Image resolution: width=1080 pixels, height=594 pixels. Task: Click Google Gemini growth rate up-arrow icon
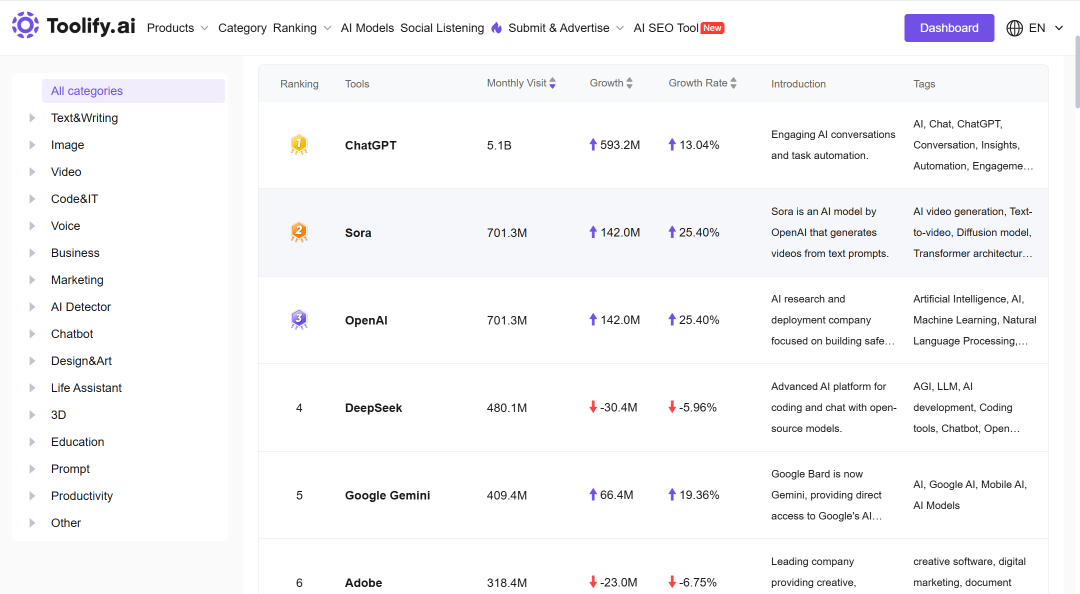coord(672,495)
